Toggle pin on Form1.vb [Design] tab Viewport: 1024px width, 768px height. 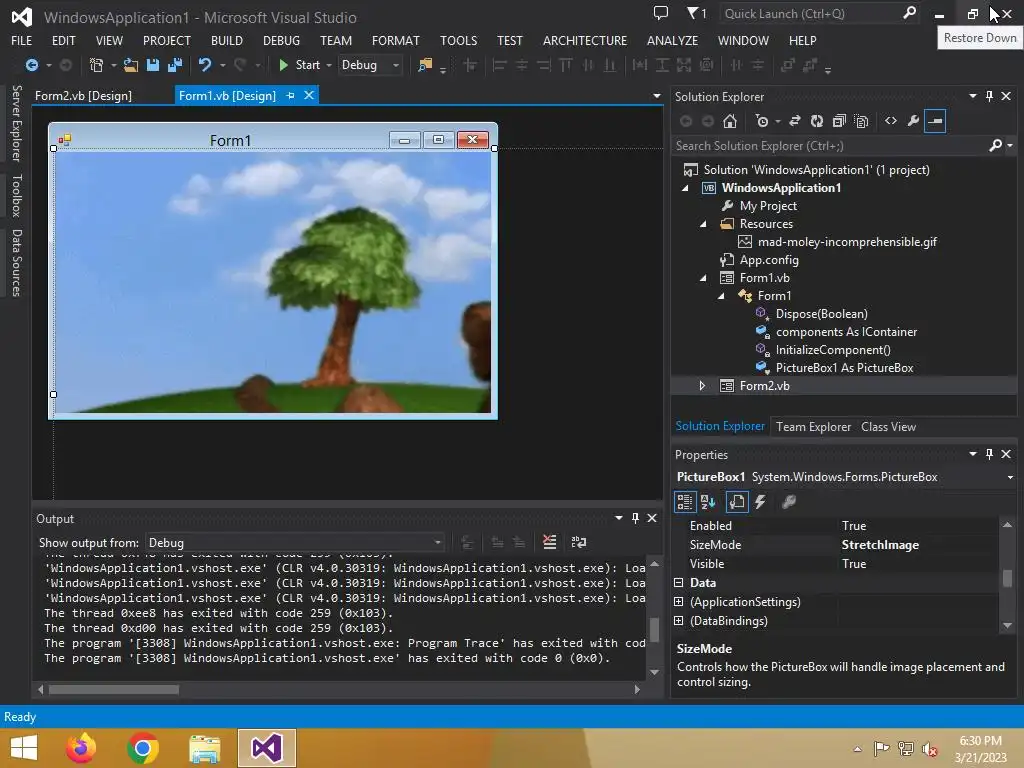click(291, 95)
